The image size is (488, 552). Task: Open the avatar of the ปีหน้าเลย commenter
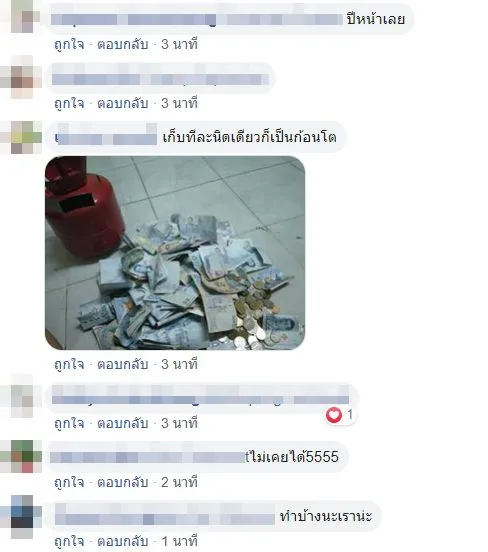tap(22, 16)
